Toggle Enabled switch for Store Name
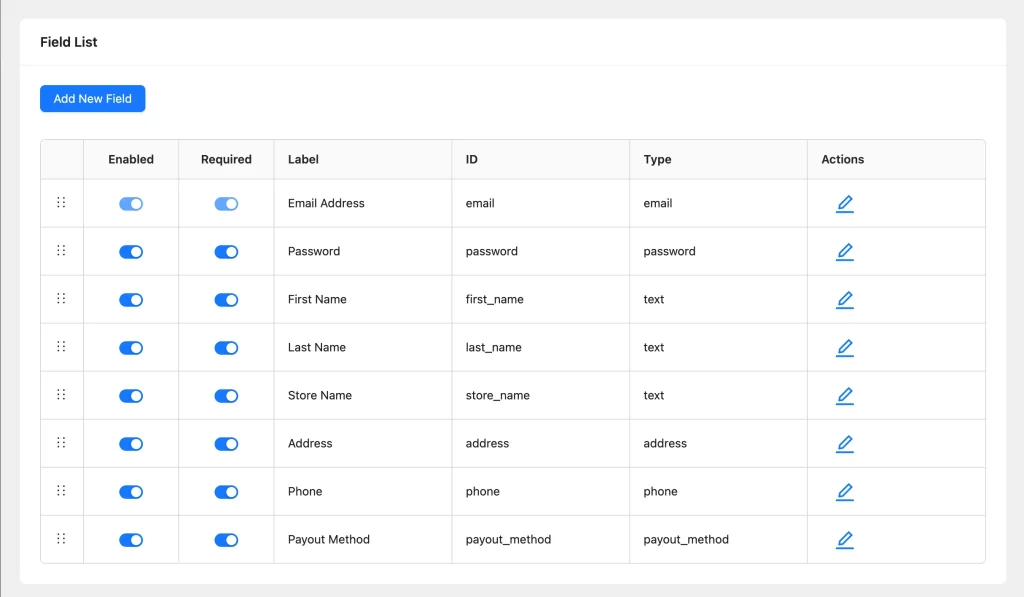Image resolution: width=1024 pixels, height=597 pixels. [131, 396]
